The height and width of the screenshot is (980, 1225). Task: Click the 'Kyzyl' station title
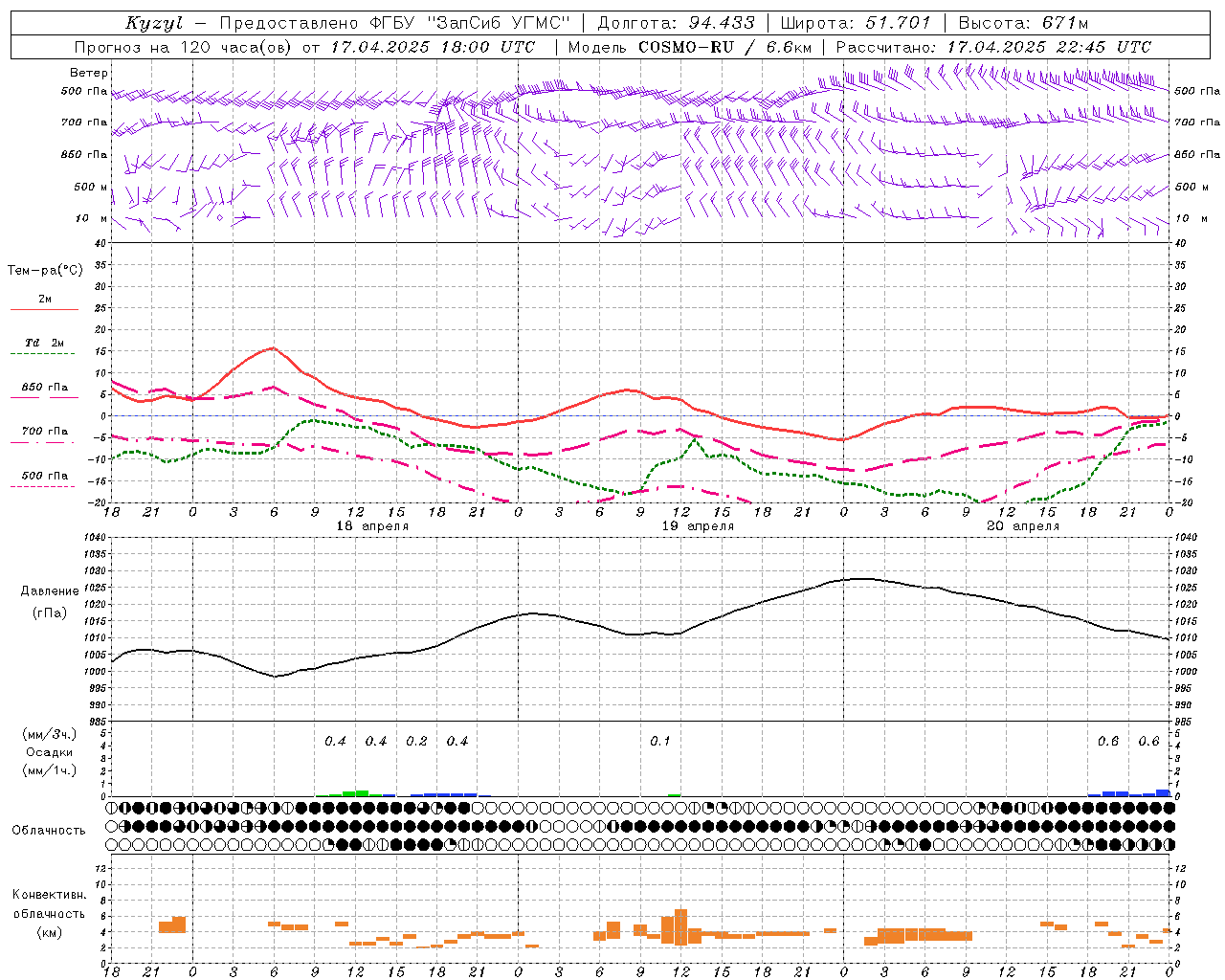point(154,23)
